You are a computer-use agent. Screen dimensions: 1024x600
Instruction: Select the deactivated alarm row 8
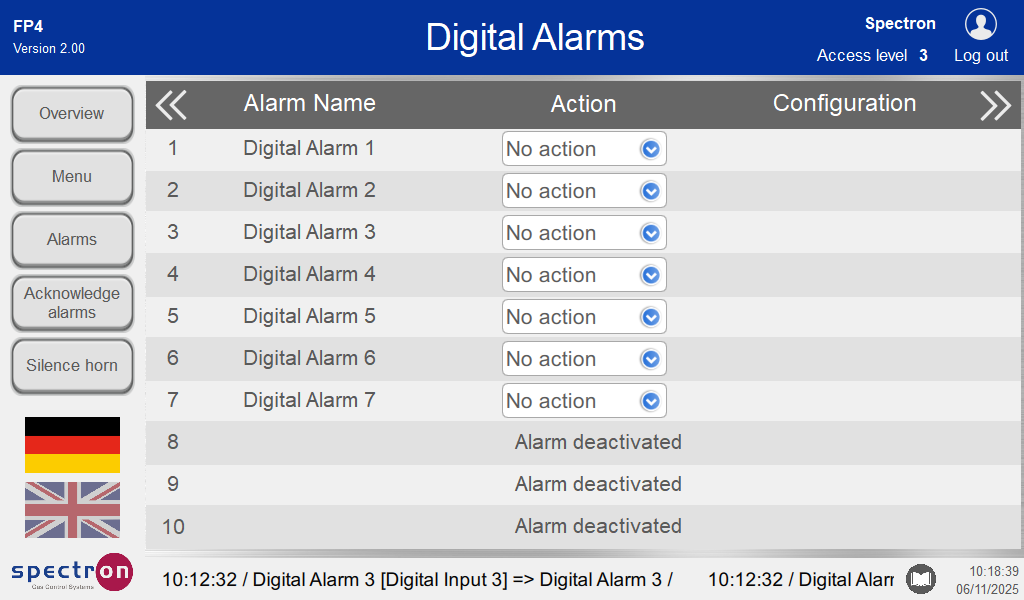tap(597, 442)
